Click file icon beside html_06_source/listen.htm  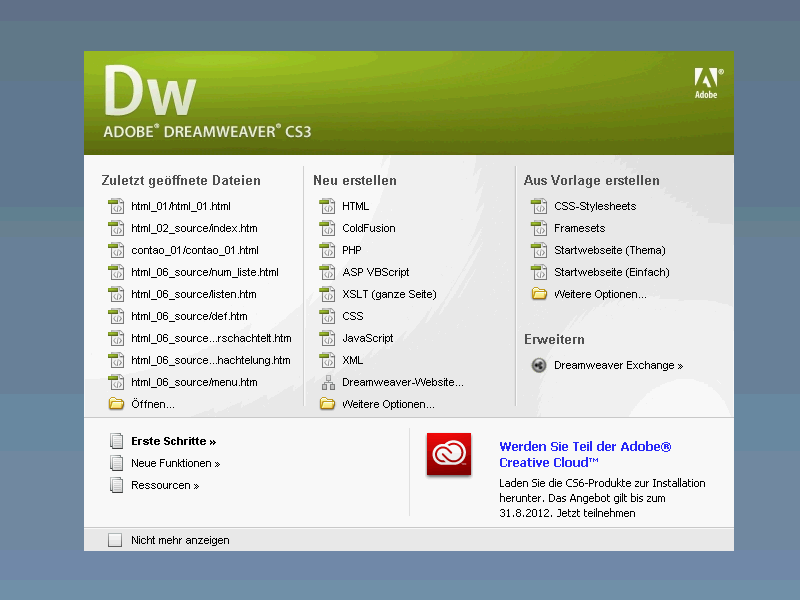(x=116, y=294)
